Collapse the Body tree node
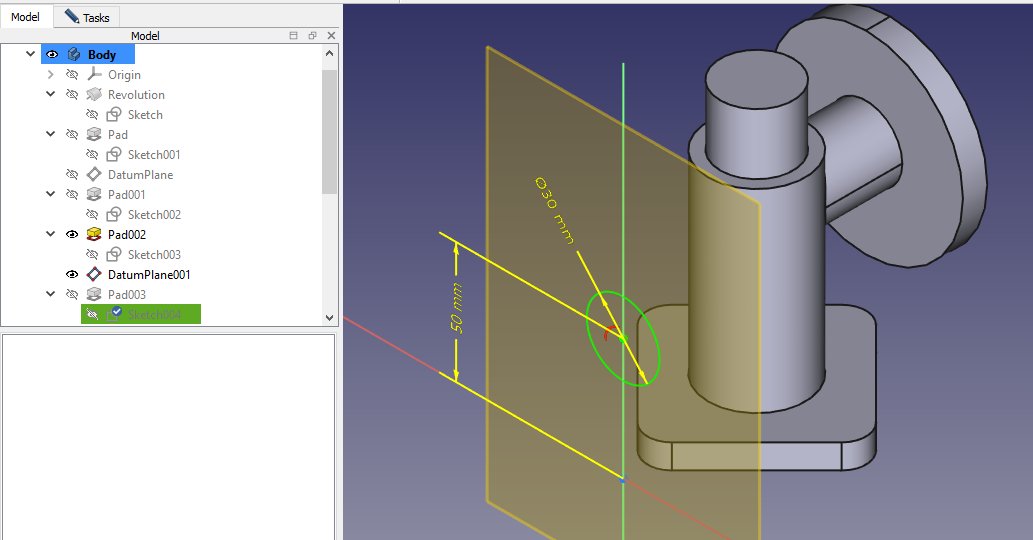This screenshot has height=540, width=1033. click(x=31, y=55)
